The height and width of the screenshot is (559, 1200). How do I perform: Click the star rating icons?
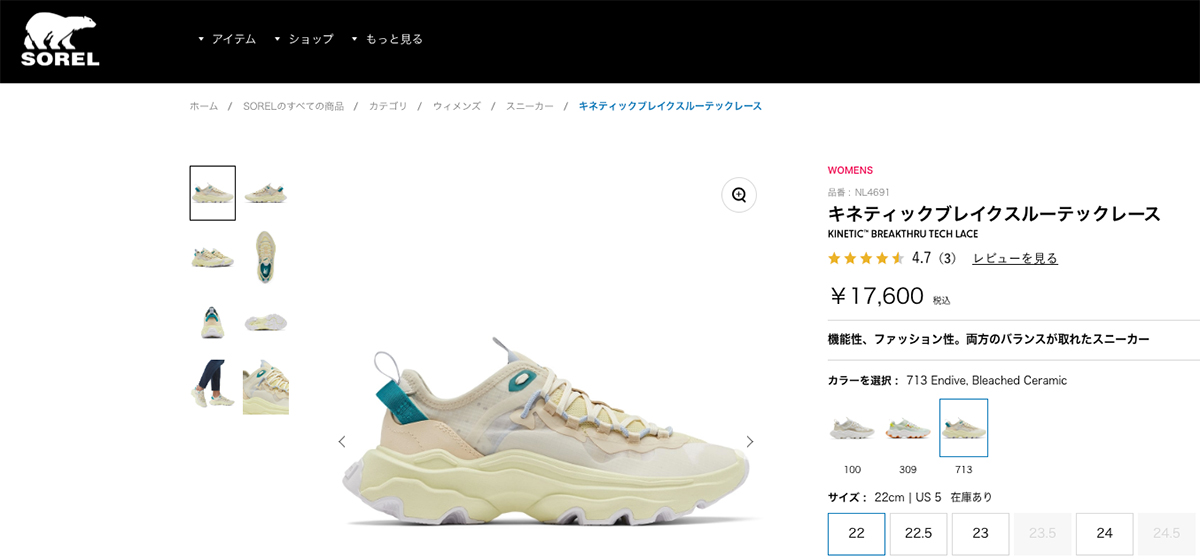tap(866, 258)
